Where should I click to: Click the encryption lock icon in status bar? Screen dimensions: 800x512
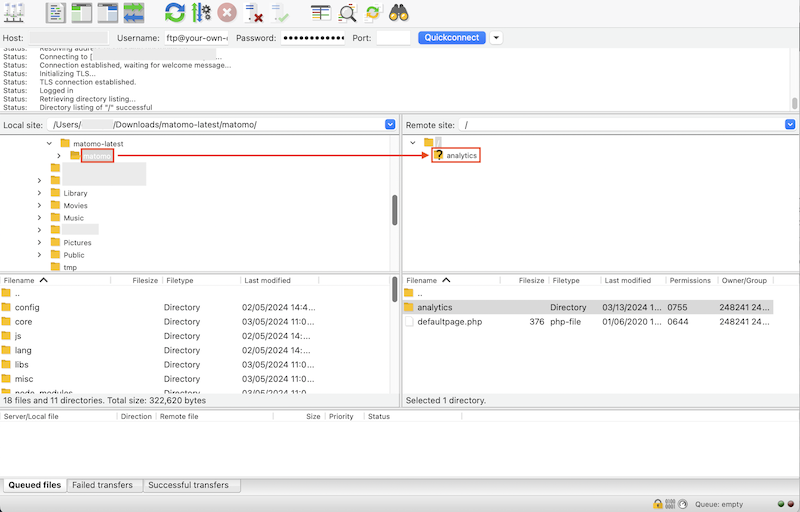(658, 504)
